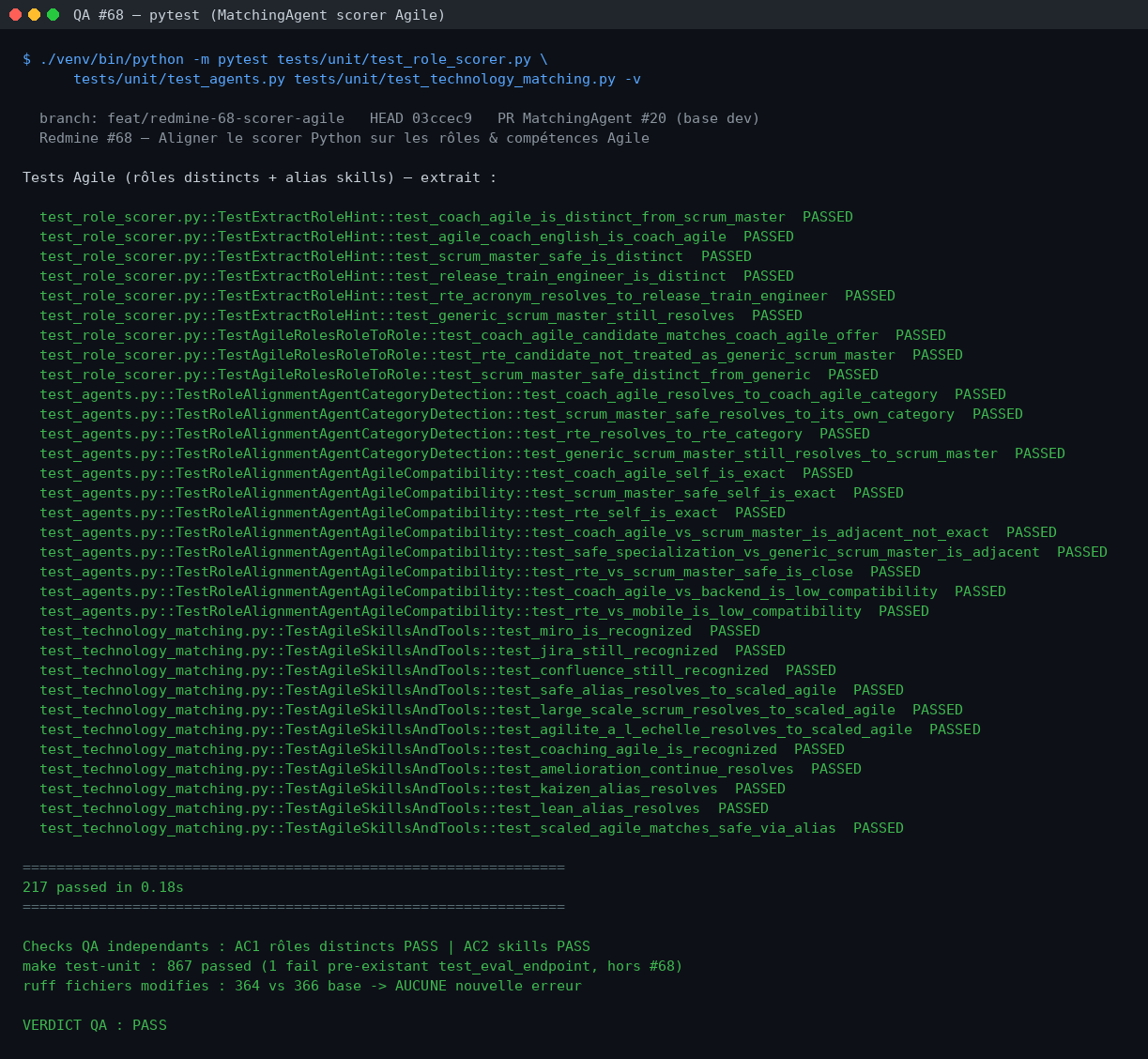This screenshot has width=1148, height=1059.
Task: Select test_lean_alias_resolves line
Action: [x=404, y=808]
